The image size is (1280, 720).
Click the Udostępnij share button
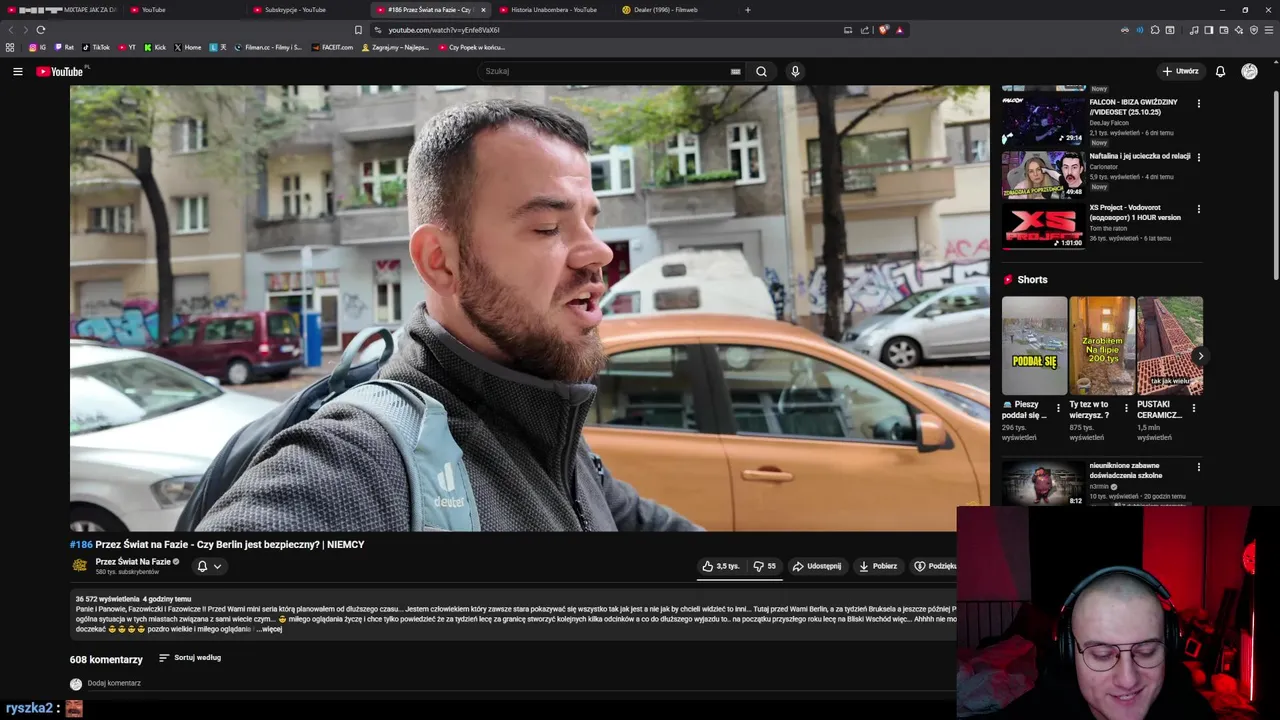(817, 566)
